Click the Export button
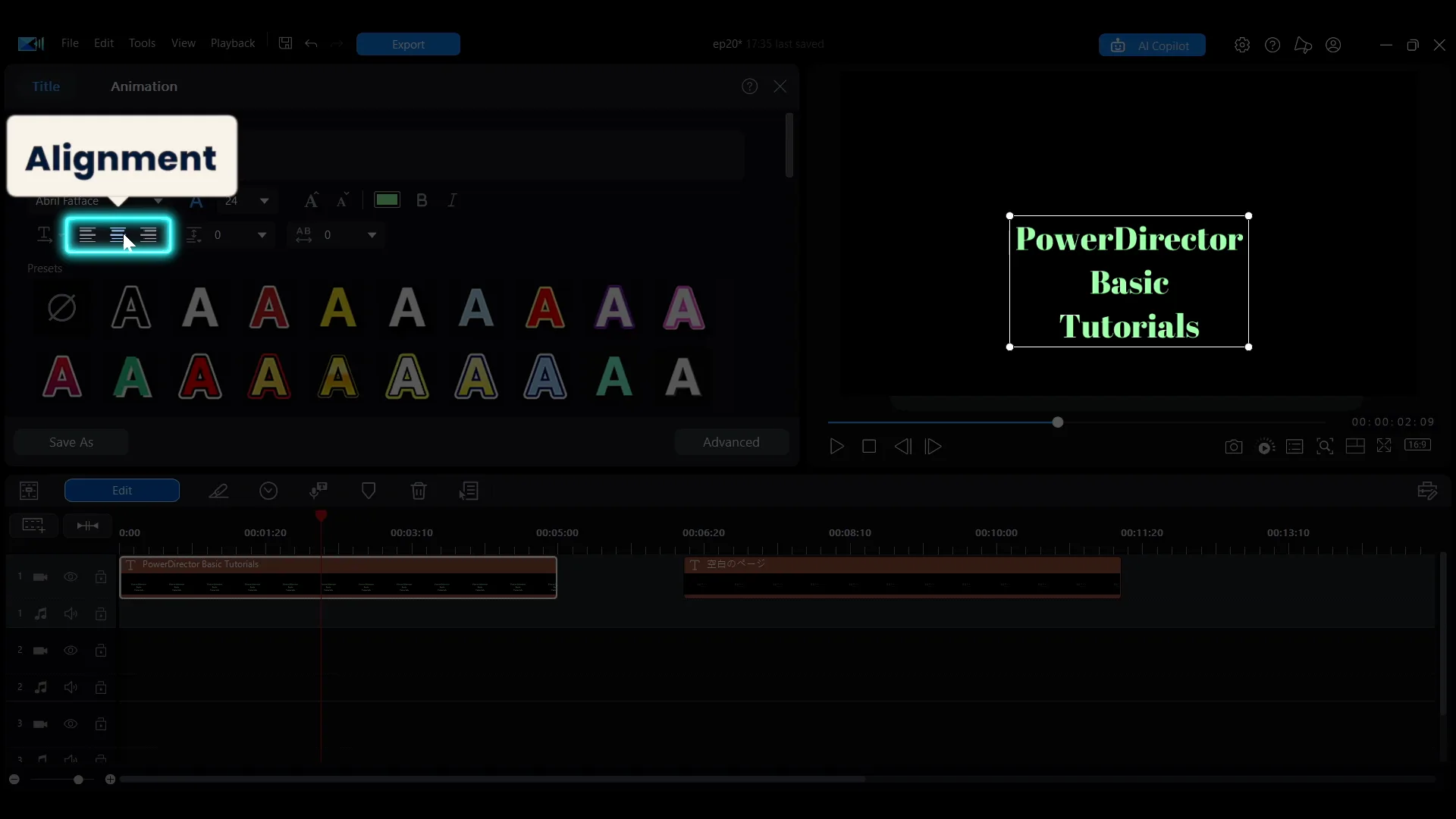The height and width of the screenshot is (819, 1456). [408, 44]
